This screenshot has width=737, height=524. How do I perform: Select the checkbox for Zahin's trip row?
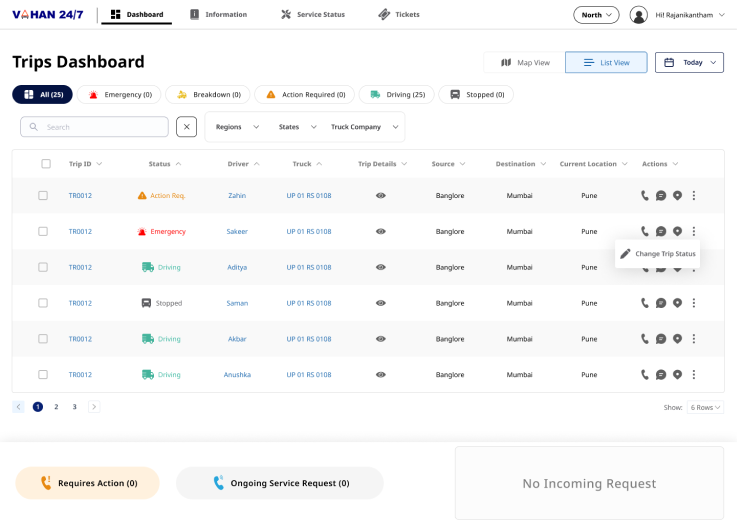pyautogui.click(x=43, y=196)
